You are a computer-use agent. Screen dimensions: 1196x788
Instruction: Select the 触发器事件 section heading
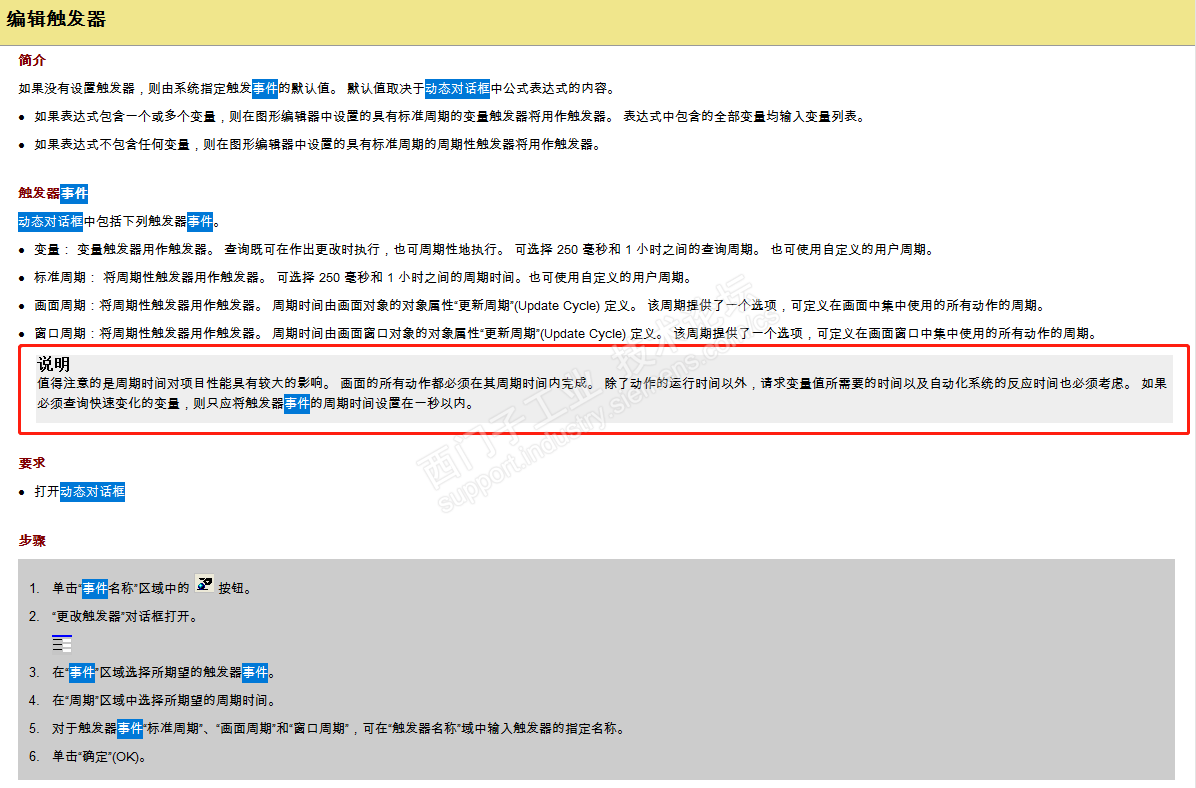click(53, 194)
